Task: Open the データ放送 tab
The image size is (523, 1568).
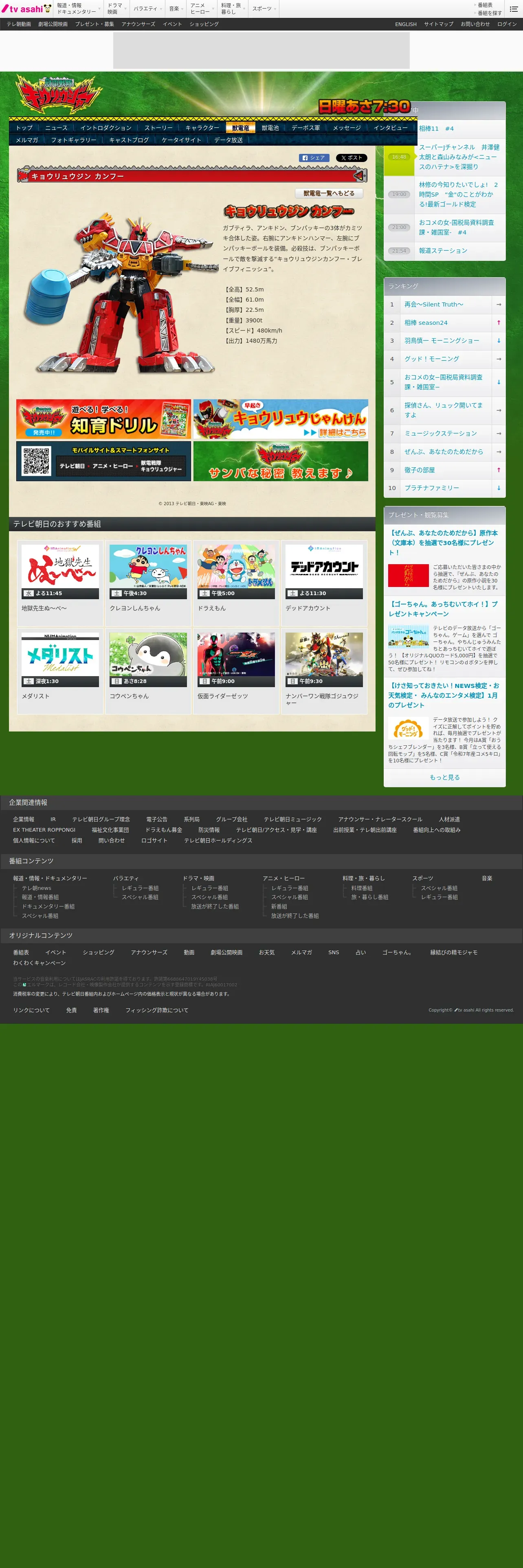Action: 229,140
